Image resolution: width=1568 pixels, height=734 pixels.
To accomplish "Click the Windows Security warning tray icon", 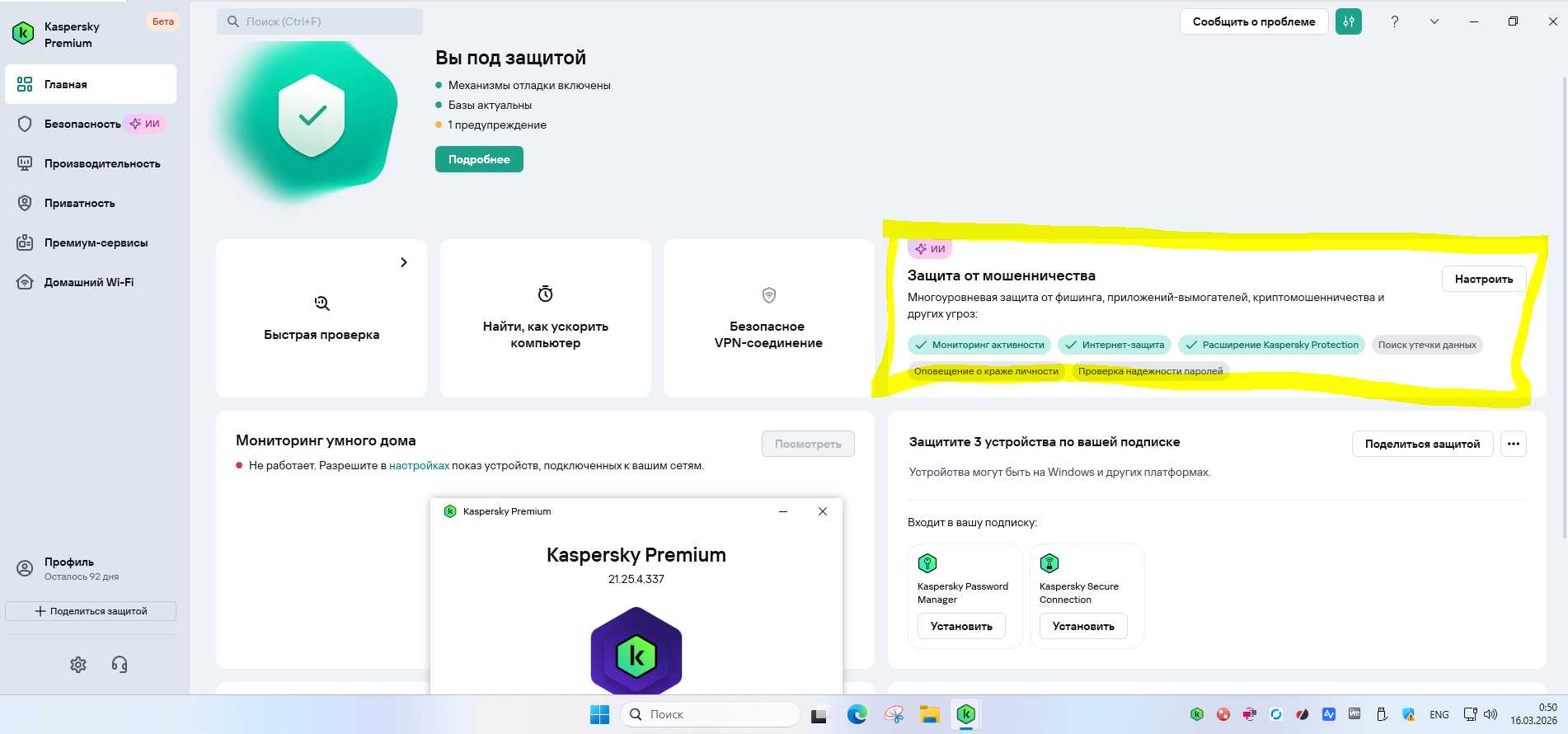I will (x=1408, y=714).
